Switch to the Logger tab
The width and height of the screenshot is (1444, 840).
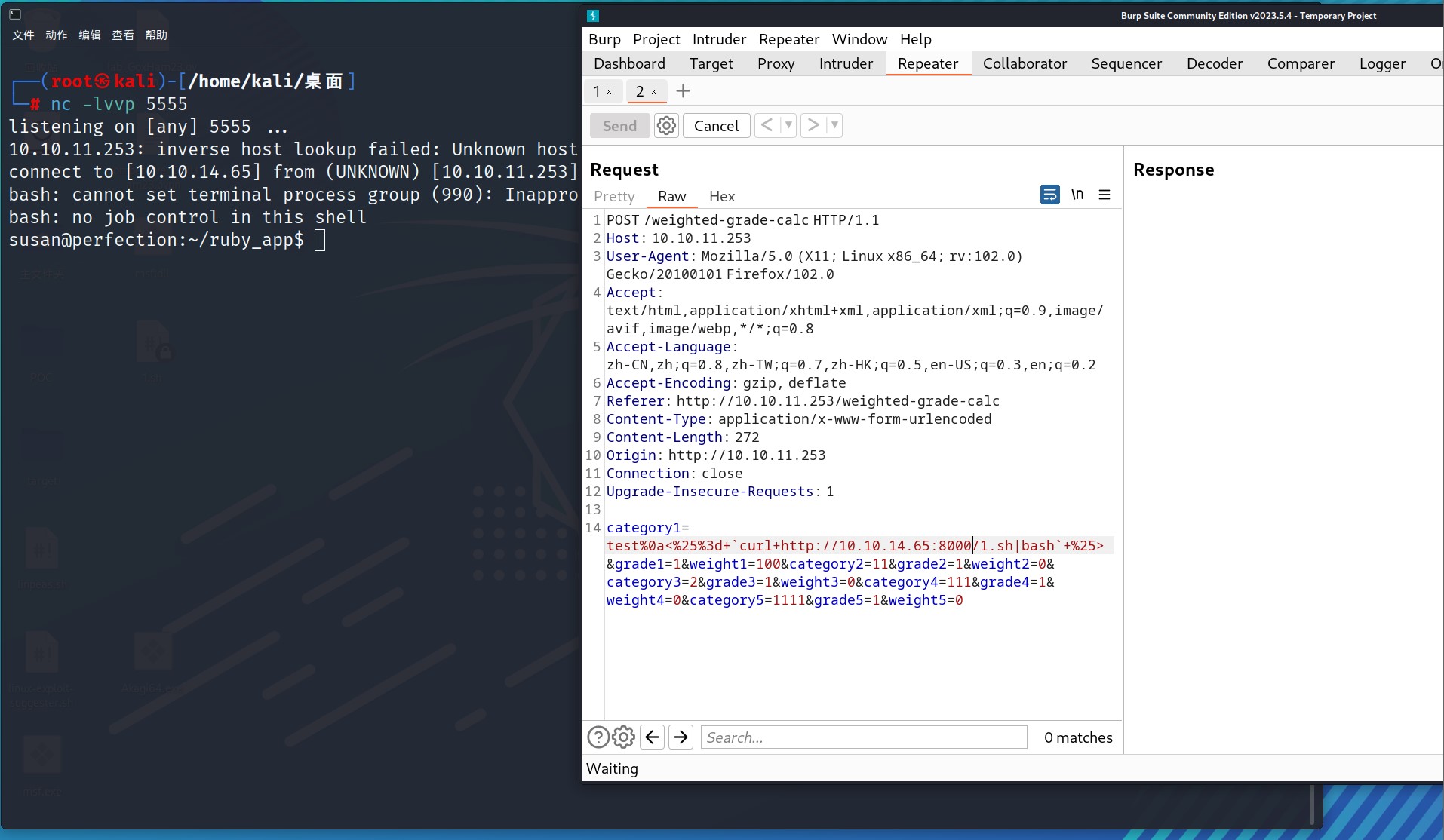click(x=1382, y=63)
